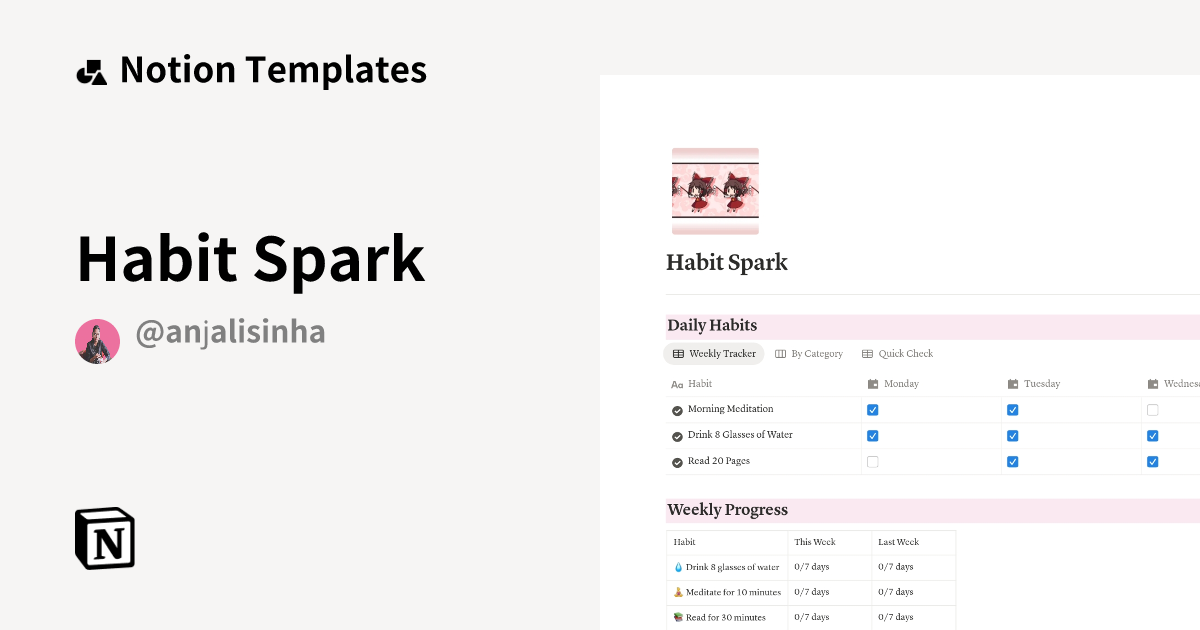Click the Notion Templates logo icon top left

click(x=91, y=68)
